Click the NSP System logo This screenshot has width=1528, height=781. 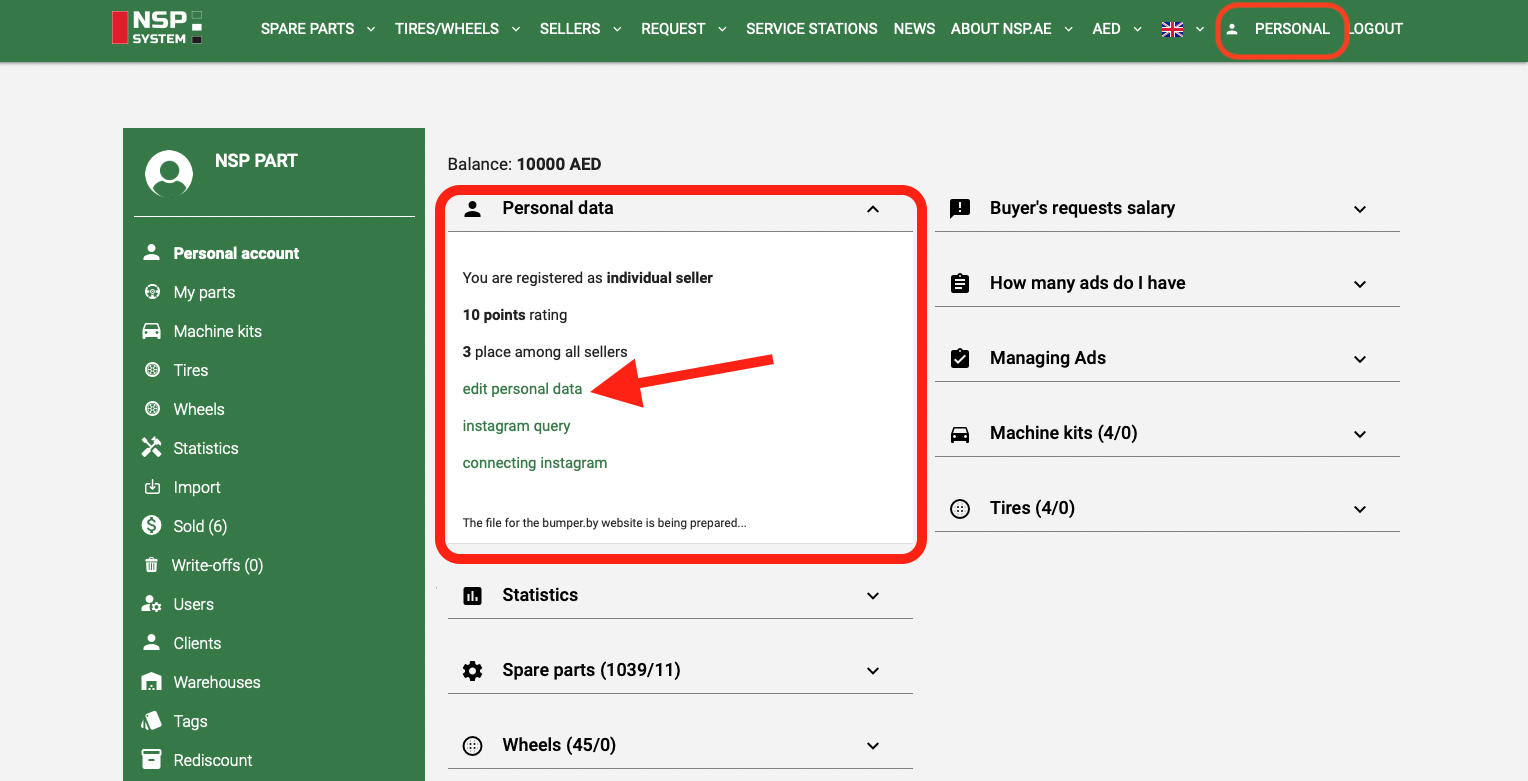157,28
